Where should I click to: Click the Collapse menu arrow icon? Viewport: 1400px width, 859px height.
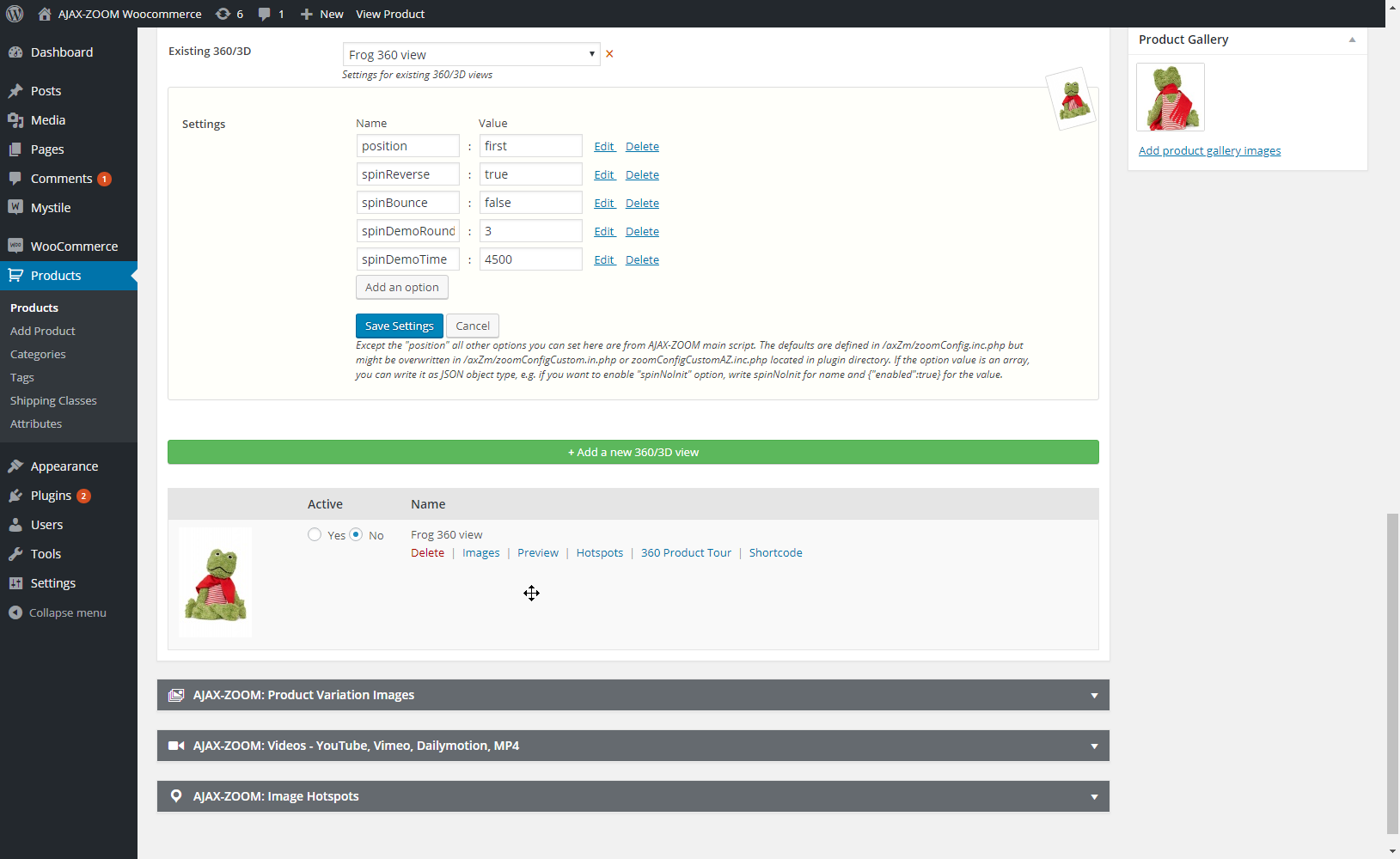coord(15,612)
